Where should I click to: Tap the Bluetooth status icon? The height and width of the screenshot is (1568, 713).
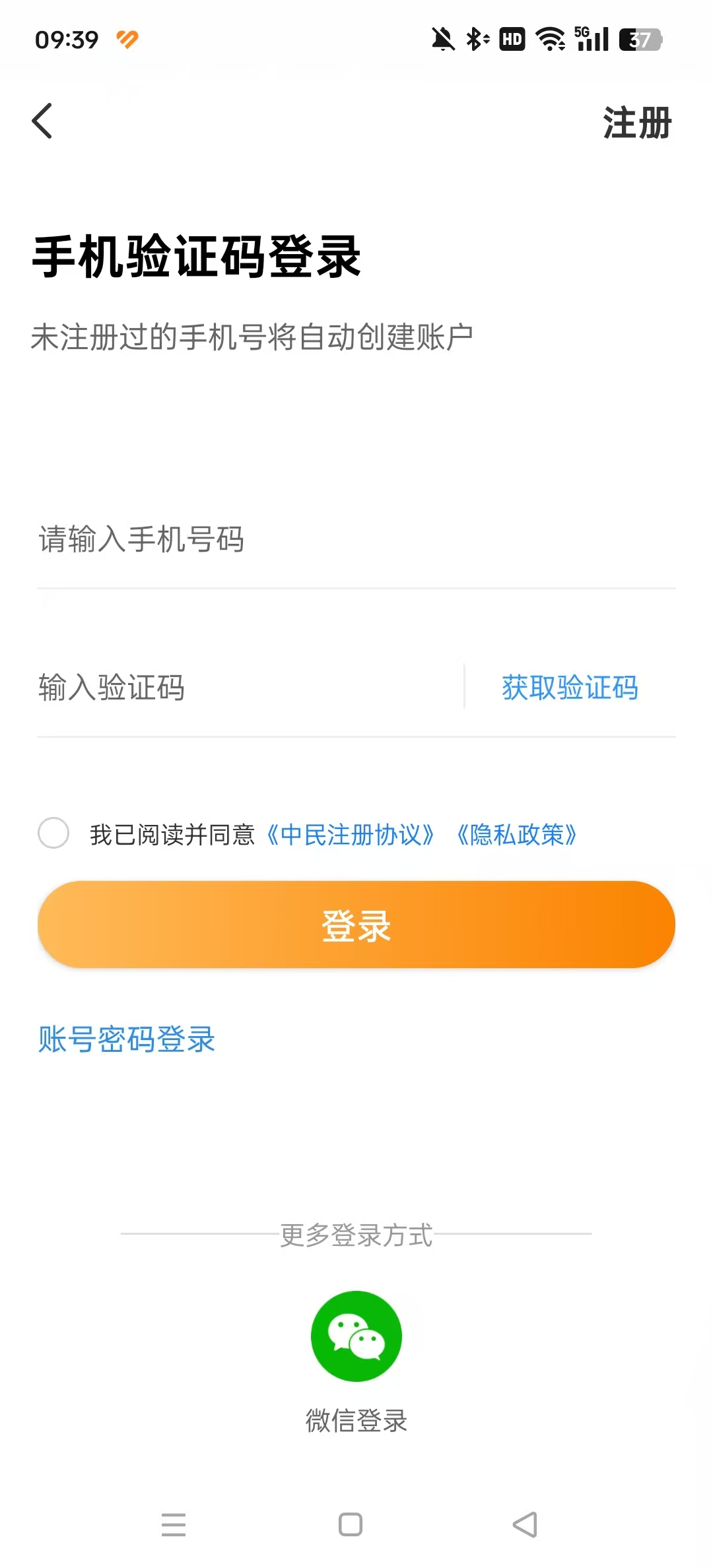coord(477,40)
